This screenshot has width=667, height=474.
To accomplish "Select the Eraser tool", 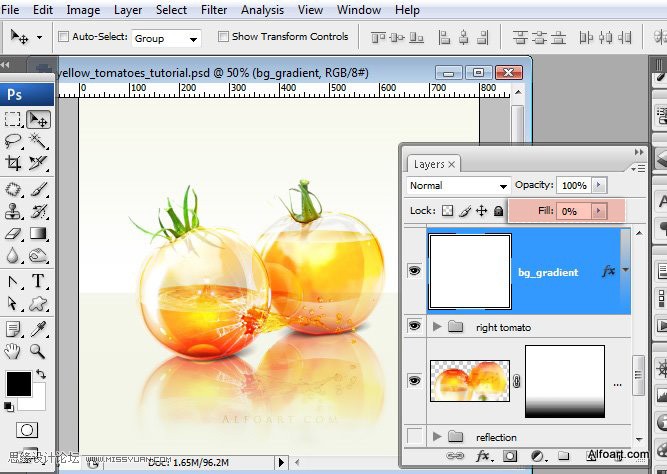I will (x=13, y=233).
